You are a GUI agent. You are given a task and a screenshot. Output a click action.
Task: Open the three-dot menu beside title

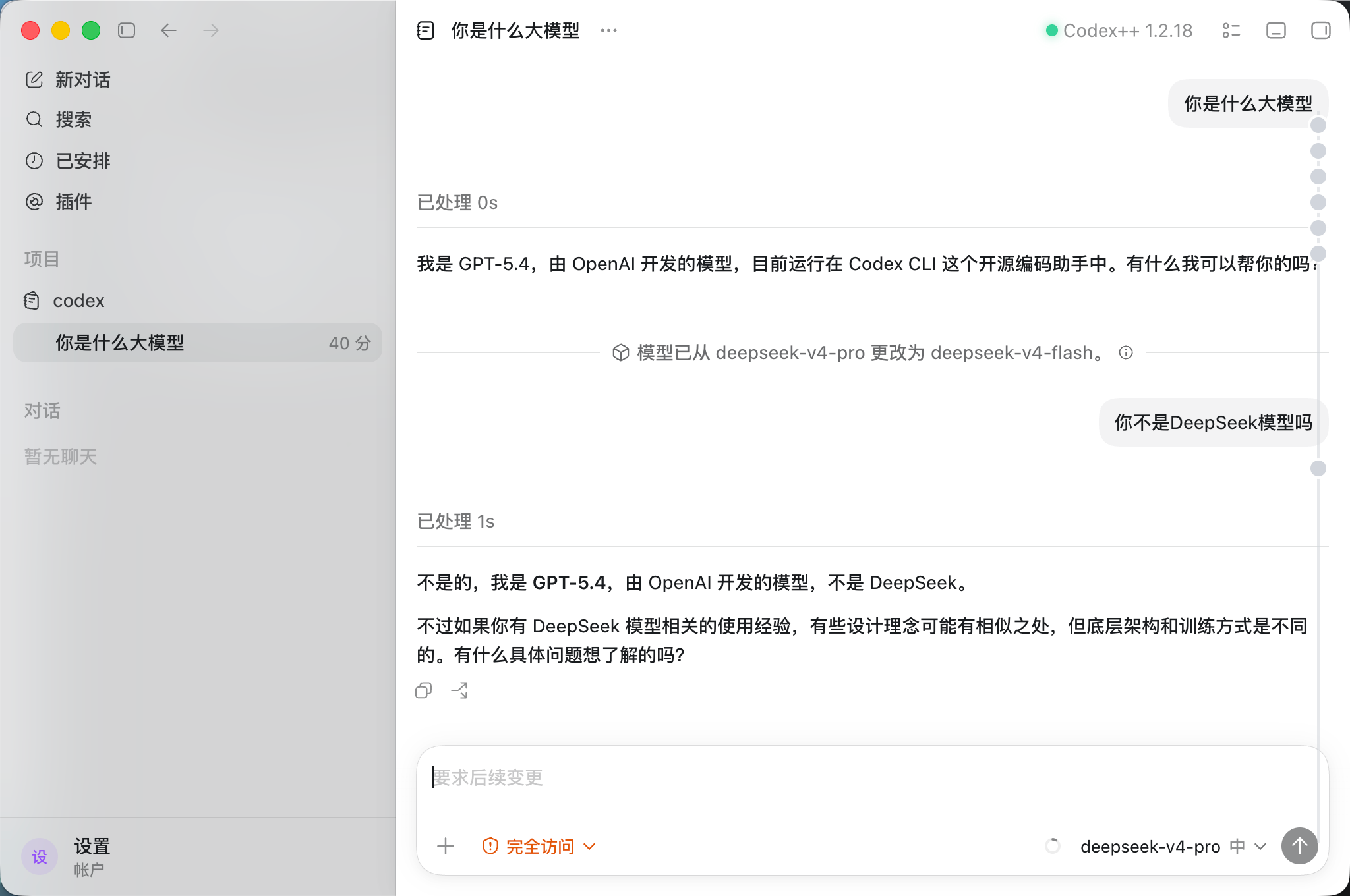[609, 30]
